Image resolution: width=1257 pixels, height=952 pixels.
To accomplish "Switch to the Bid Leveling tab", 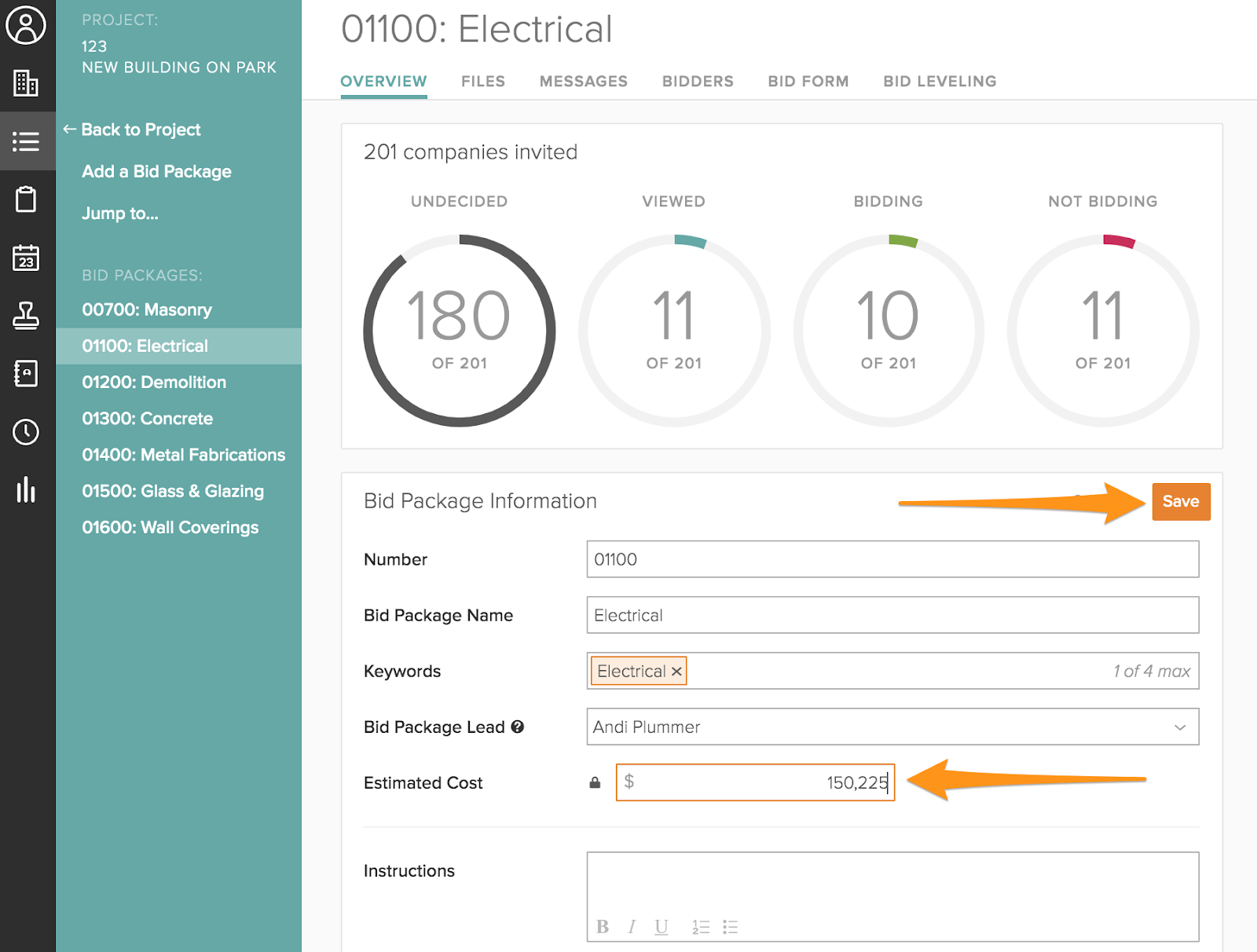I will (x=939, y=81).
